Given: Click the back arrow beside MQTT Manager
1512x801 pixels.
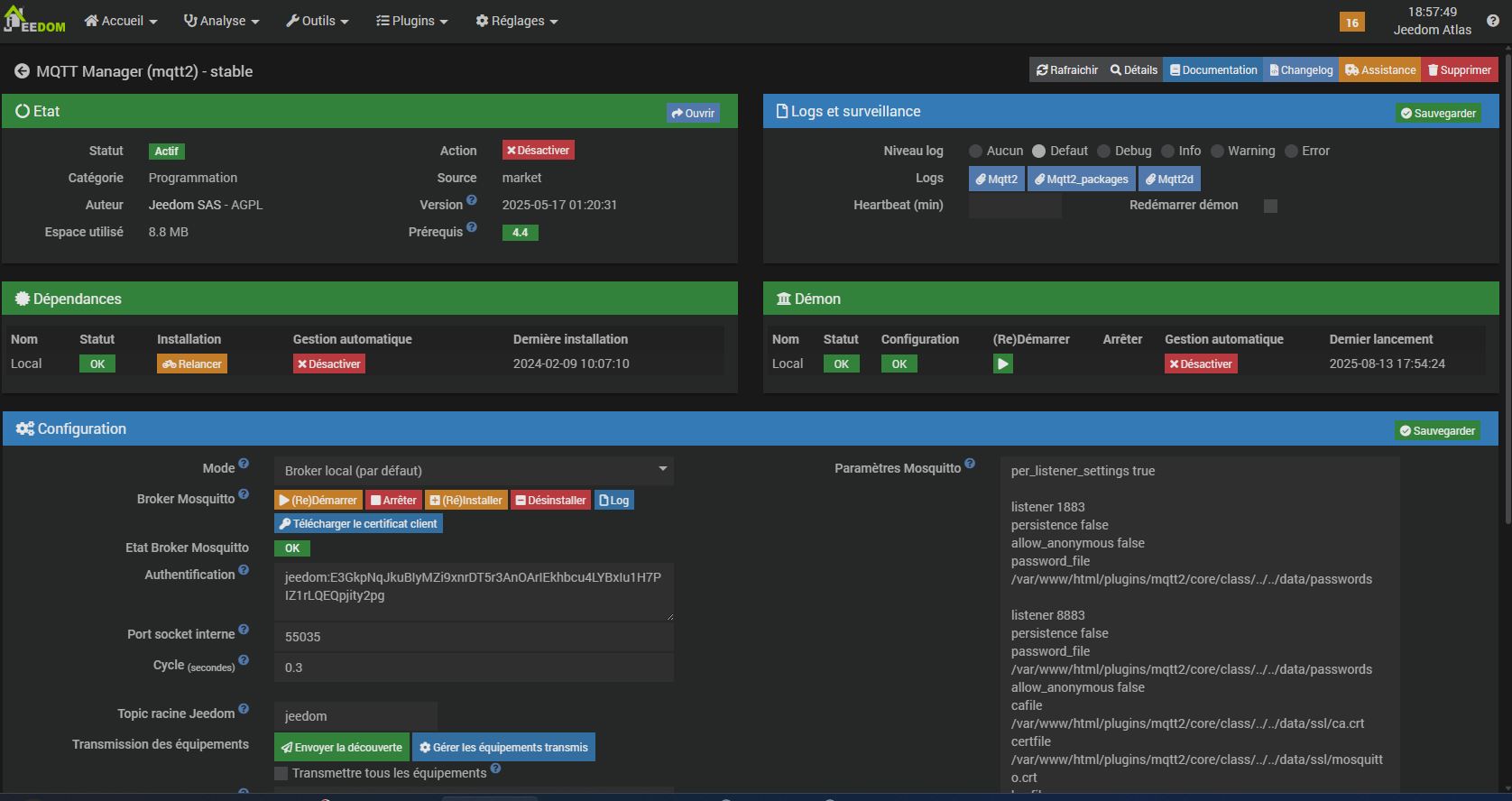Looking at the screenshot, I should pyautogui.click(x=22, y=71).
